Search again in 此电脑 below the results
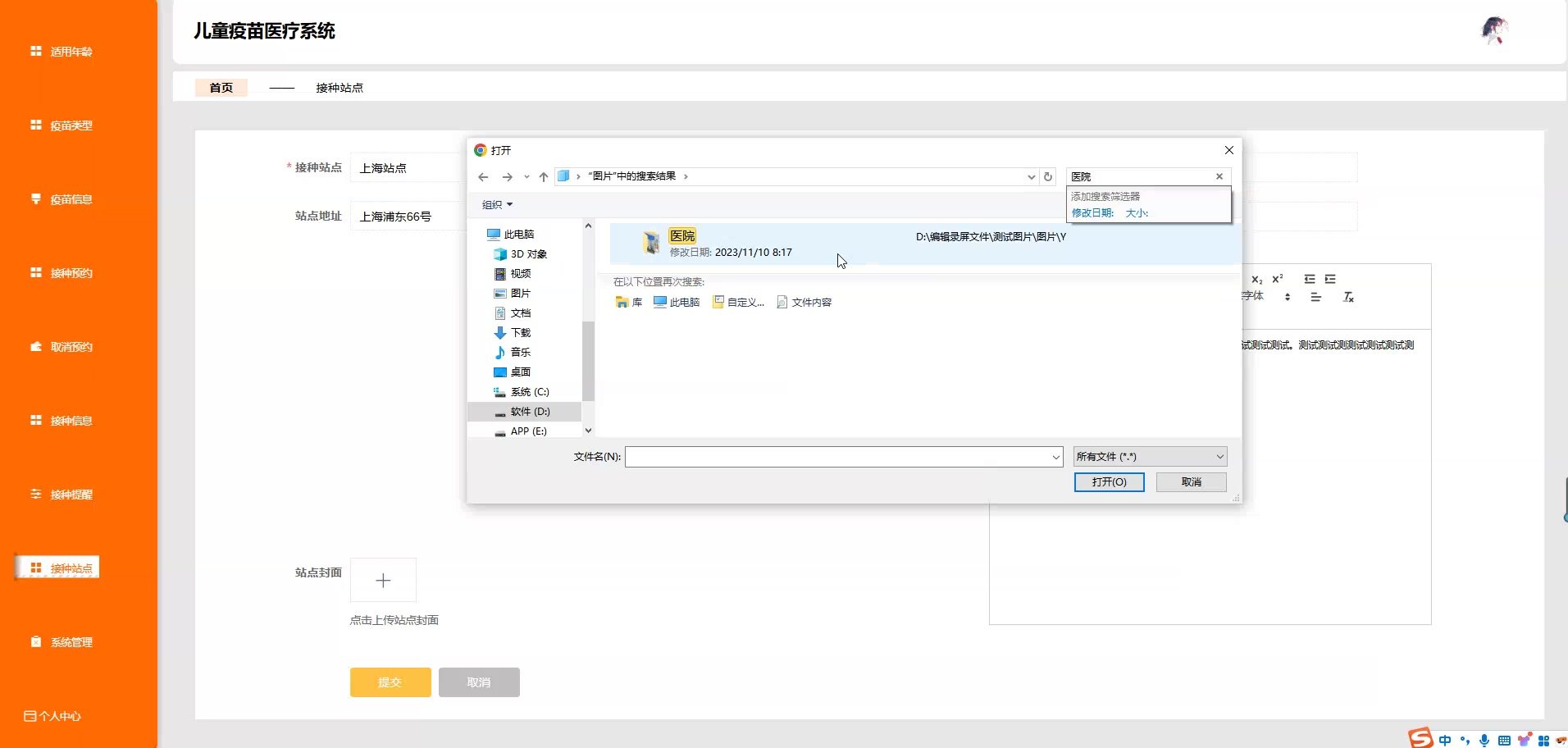The height and width of the screenshot is (748, 1568). click(677, 303)
